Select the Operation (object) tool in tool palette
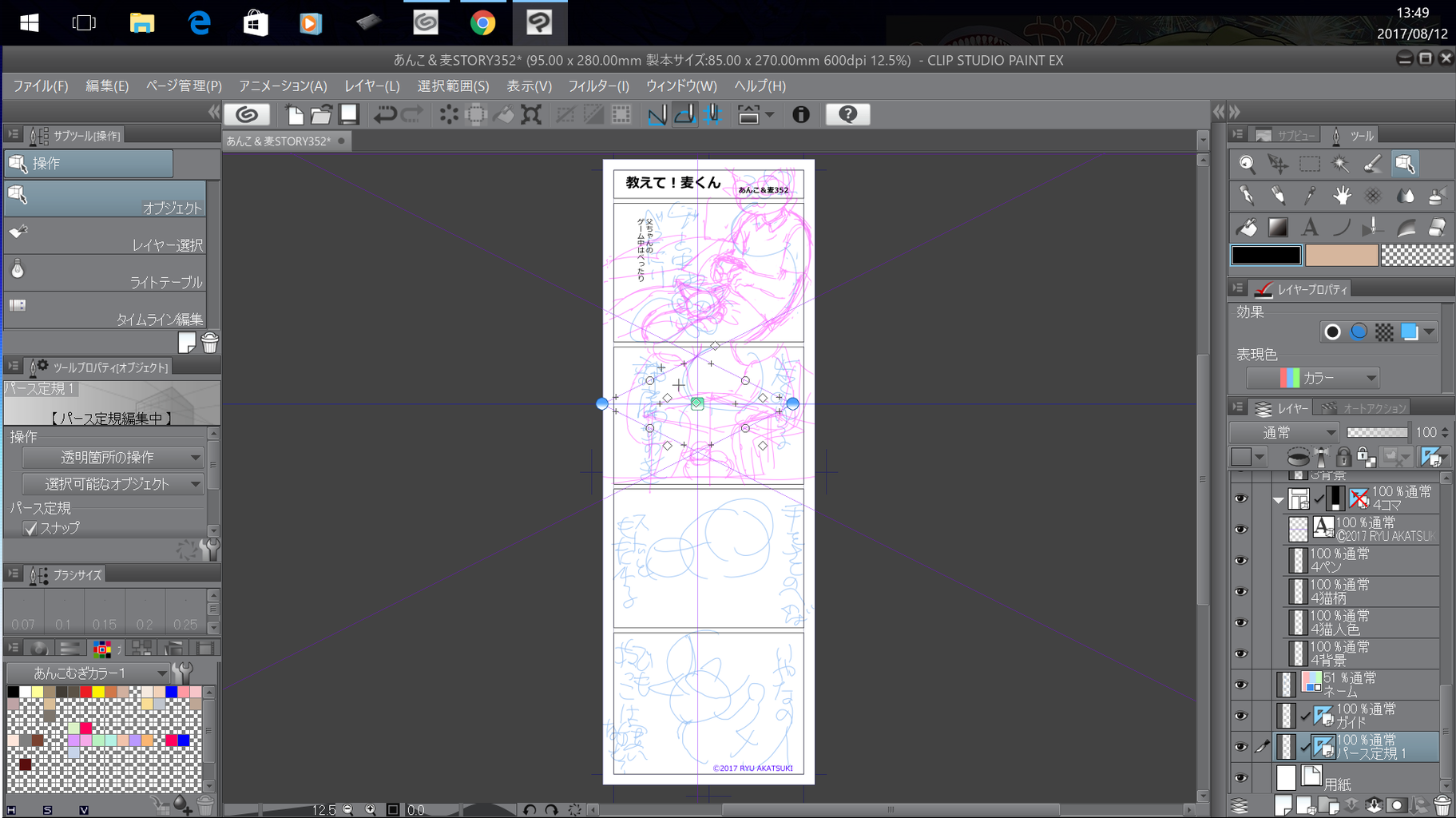The width and height of the screenshot is (1456, 818). (x=1405, y=165)
